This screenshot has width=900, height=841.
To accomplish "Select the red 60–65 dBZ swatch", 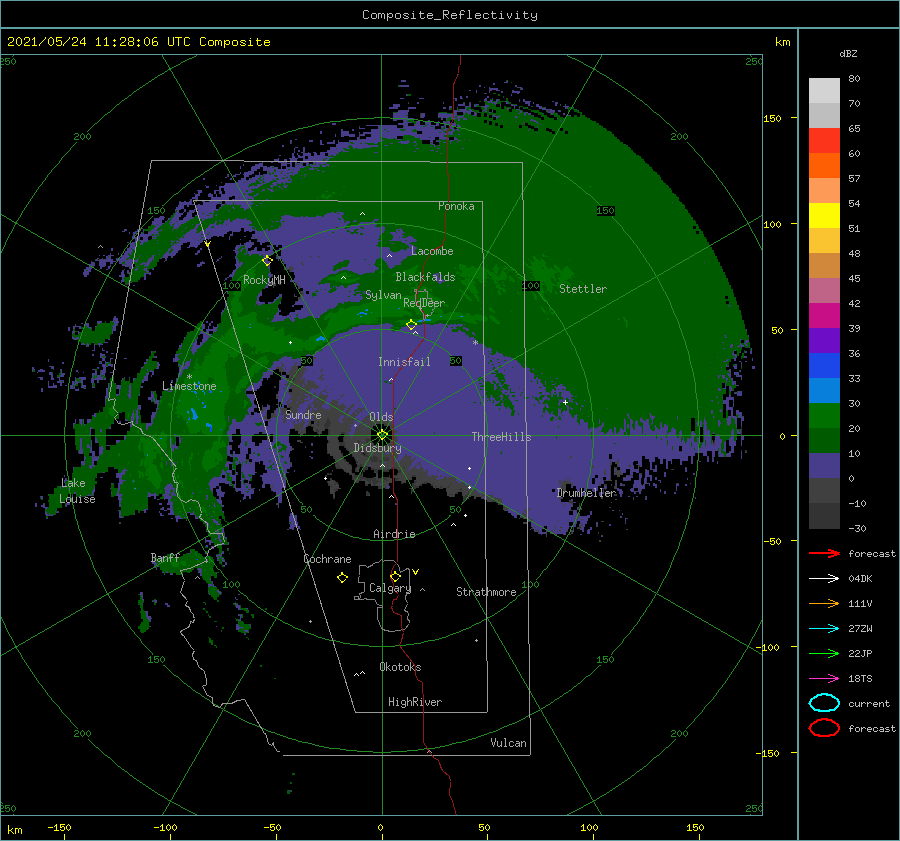I will click(x=824, y=141).
